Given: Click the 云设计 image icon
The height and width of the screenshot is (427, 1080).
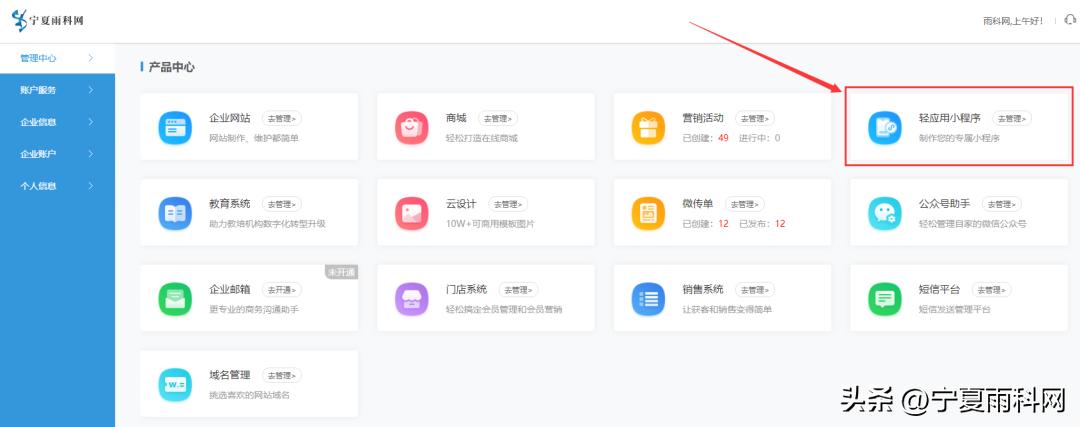Looking at the screenshot, I should click(411, 213).
